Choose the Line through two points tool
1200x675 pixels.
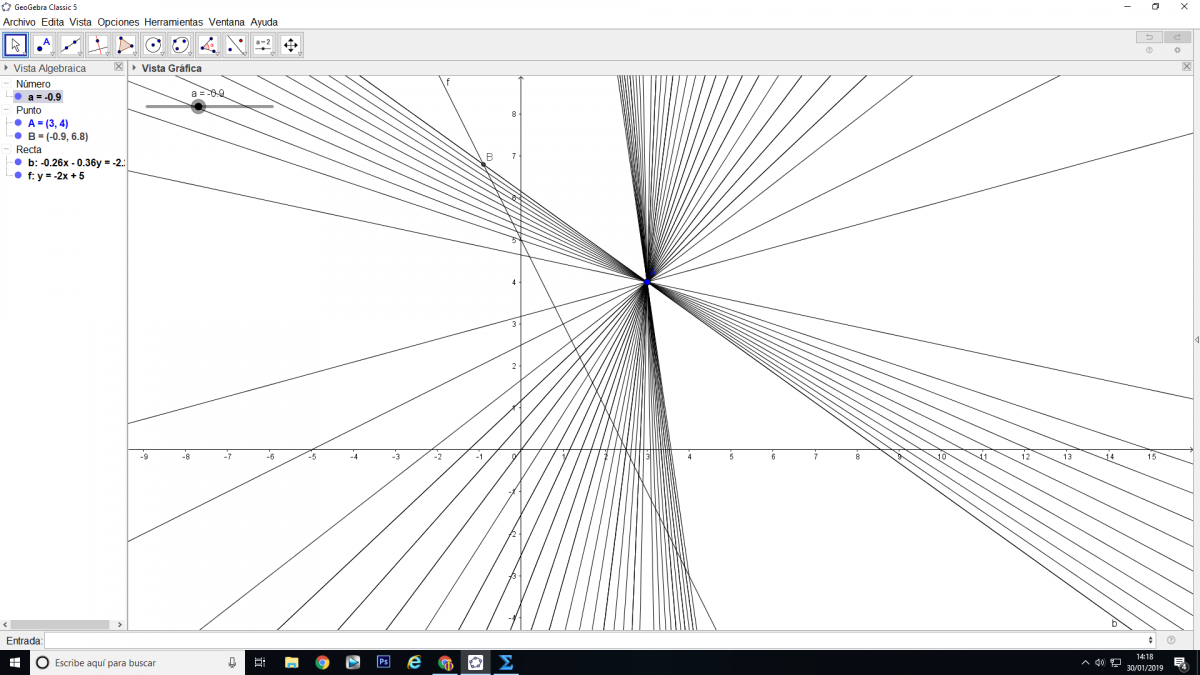coord(71,45)
